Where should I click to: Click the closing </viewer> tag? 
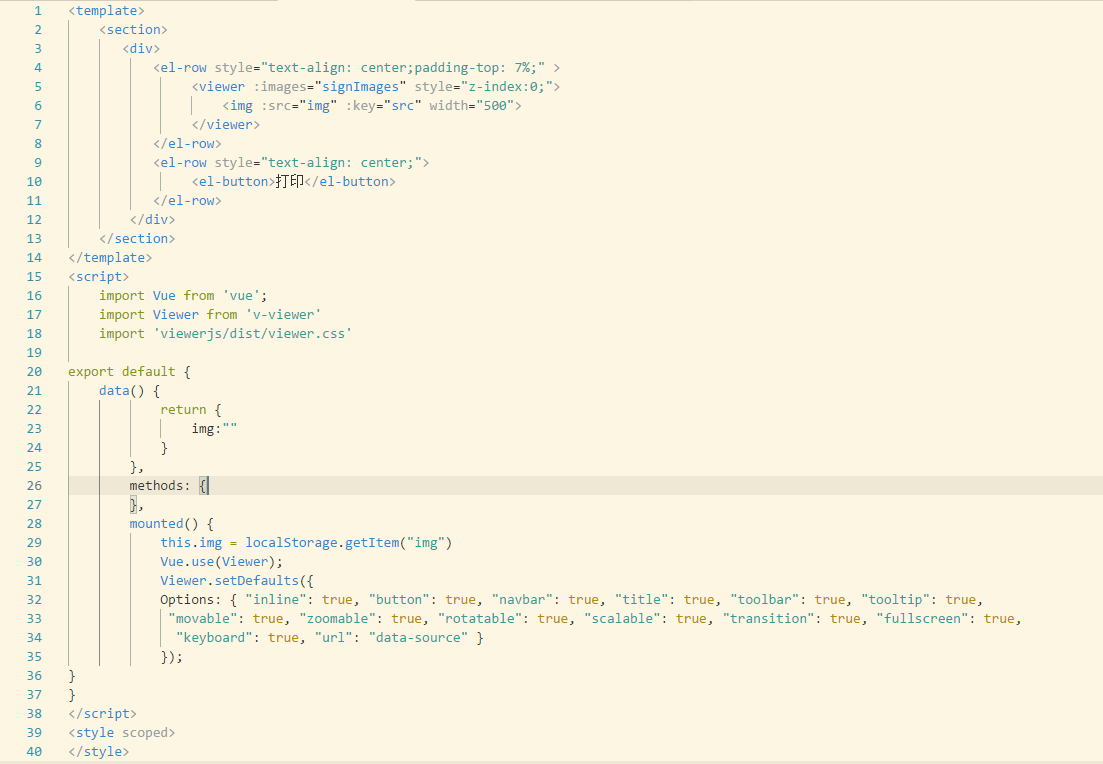click(x=226, y=125)
